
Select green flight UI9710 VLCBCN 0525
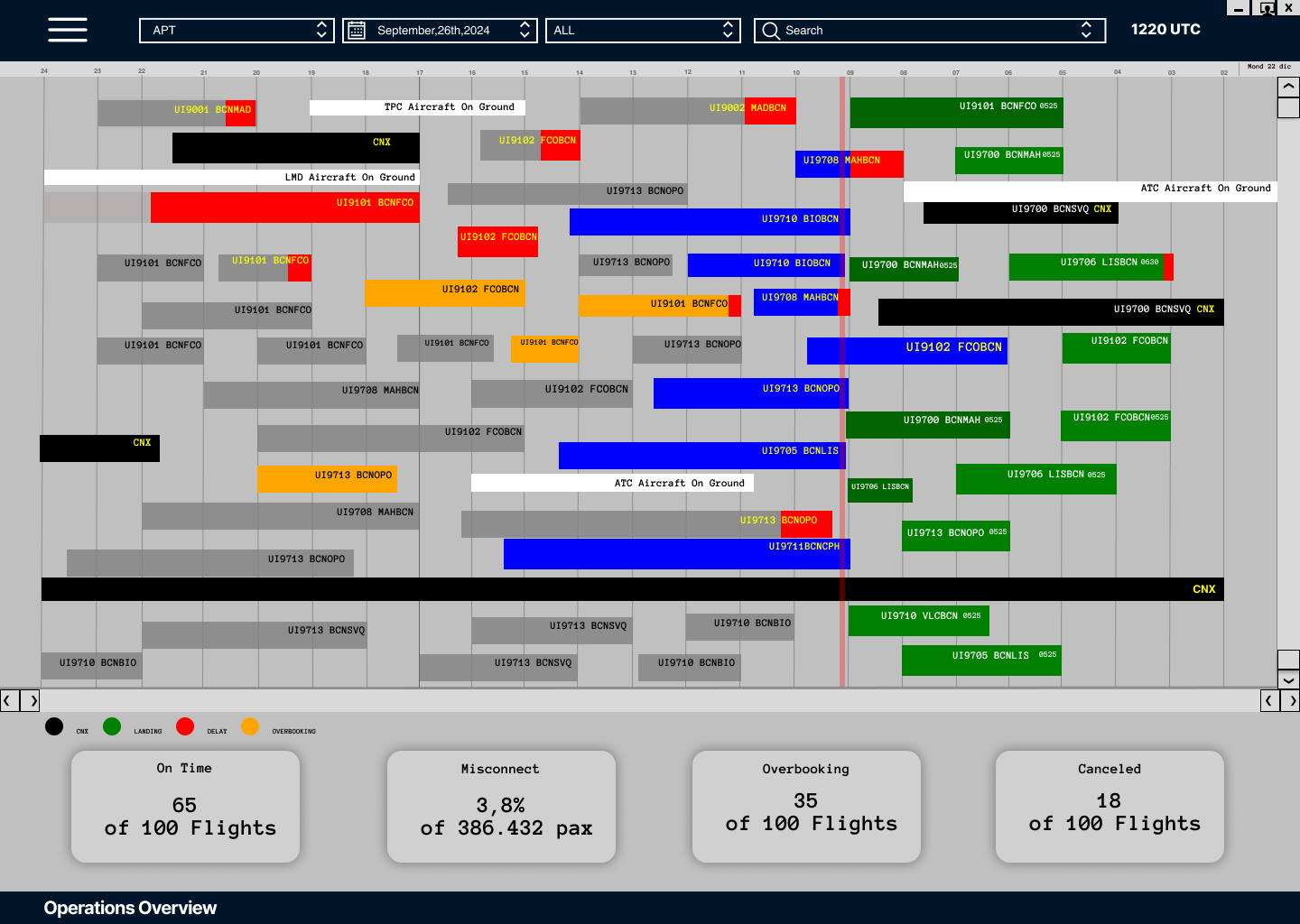(x=919, y=621)
